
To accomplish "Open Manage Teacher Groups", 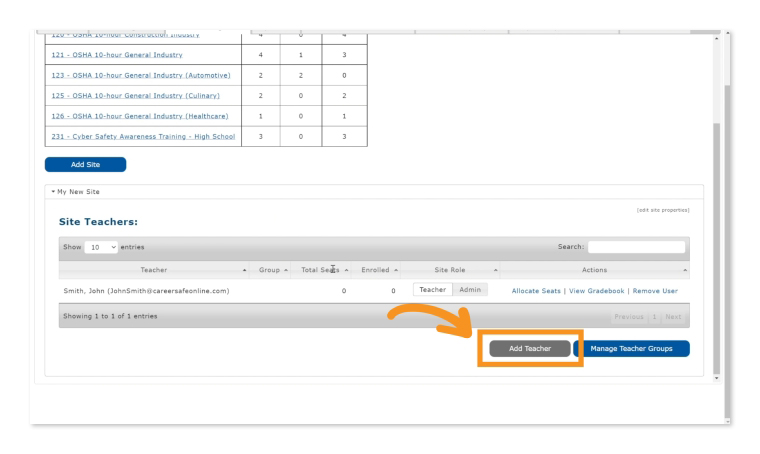I will coord(632,348).
